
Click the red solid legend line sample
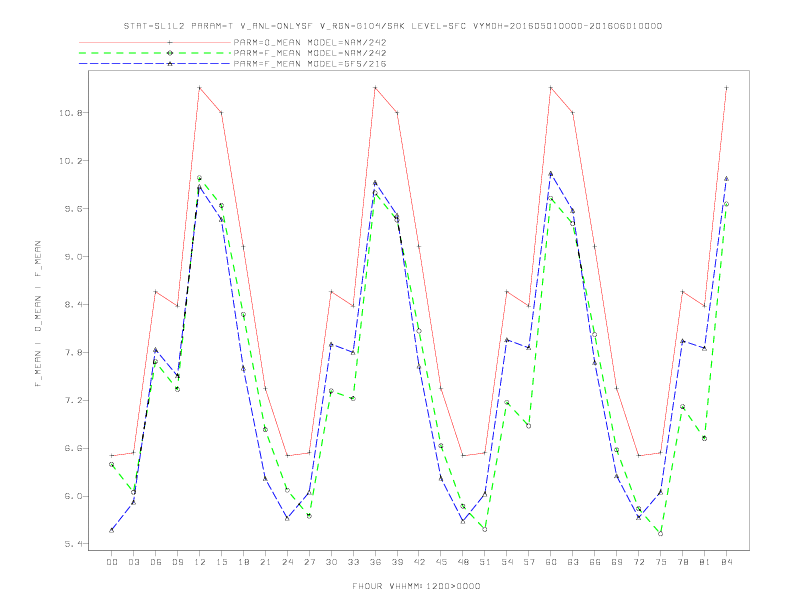[x=155, y=42]
